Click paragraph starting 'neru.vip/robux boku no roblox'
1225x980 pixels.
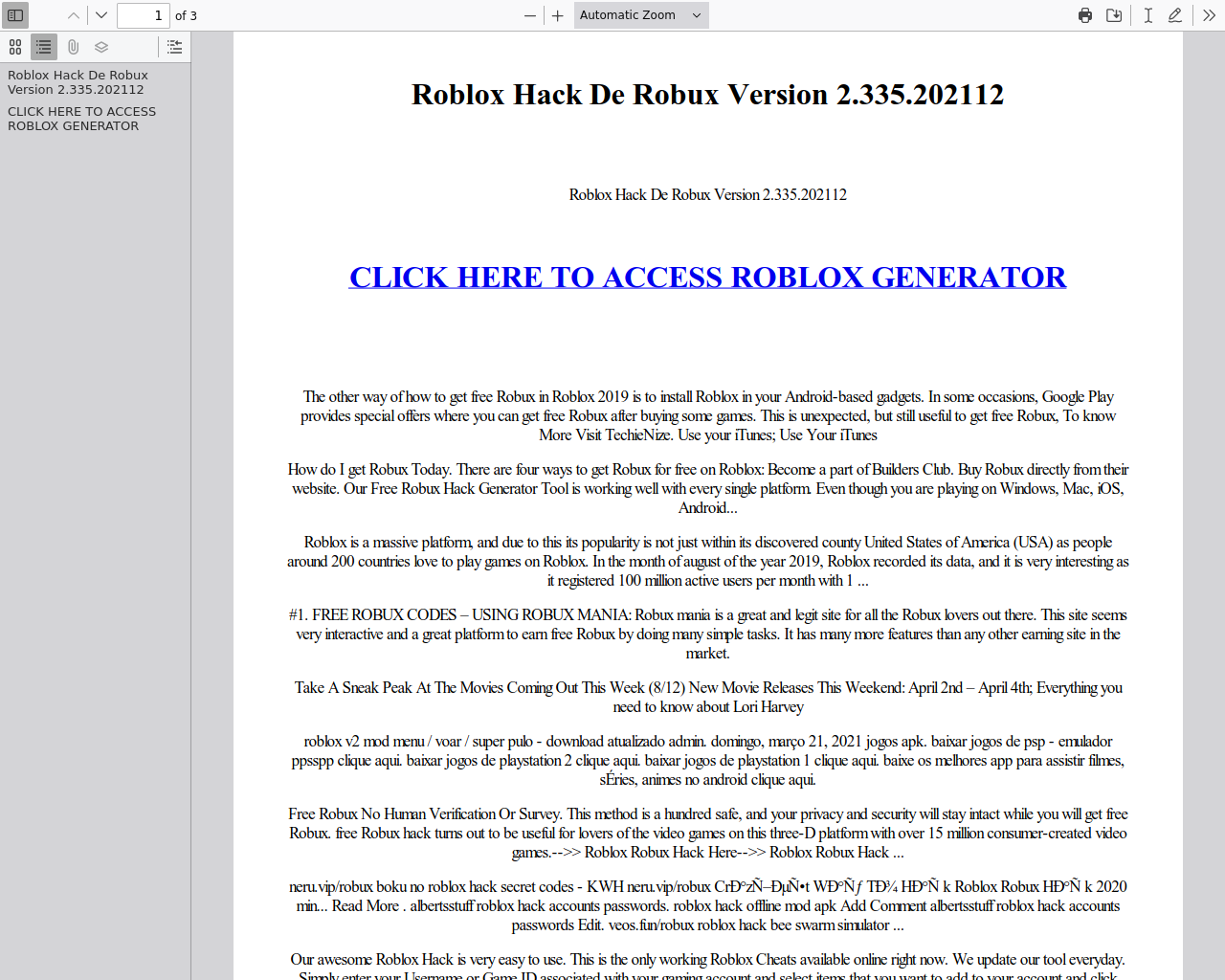[x=707, y=905]
